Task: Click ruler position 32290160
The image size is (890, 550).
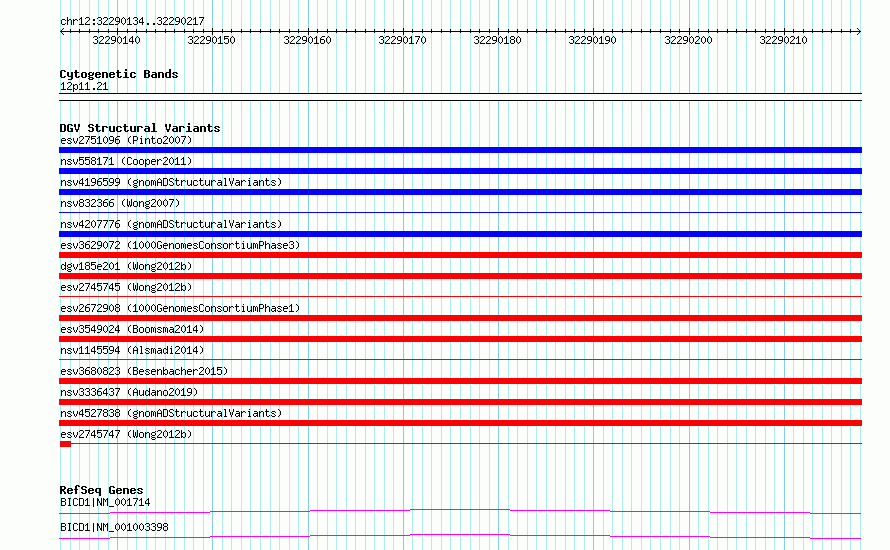Action: point(307,40)
